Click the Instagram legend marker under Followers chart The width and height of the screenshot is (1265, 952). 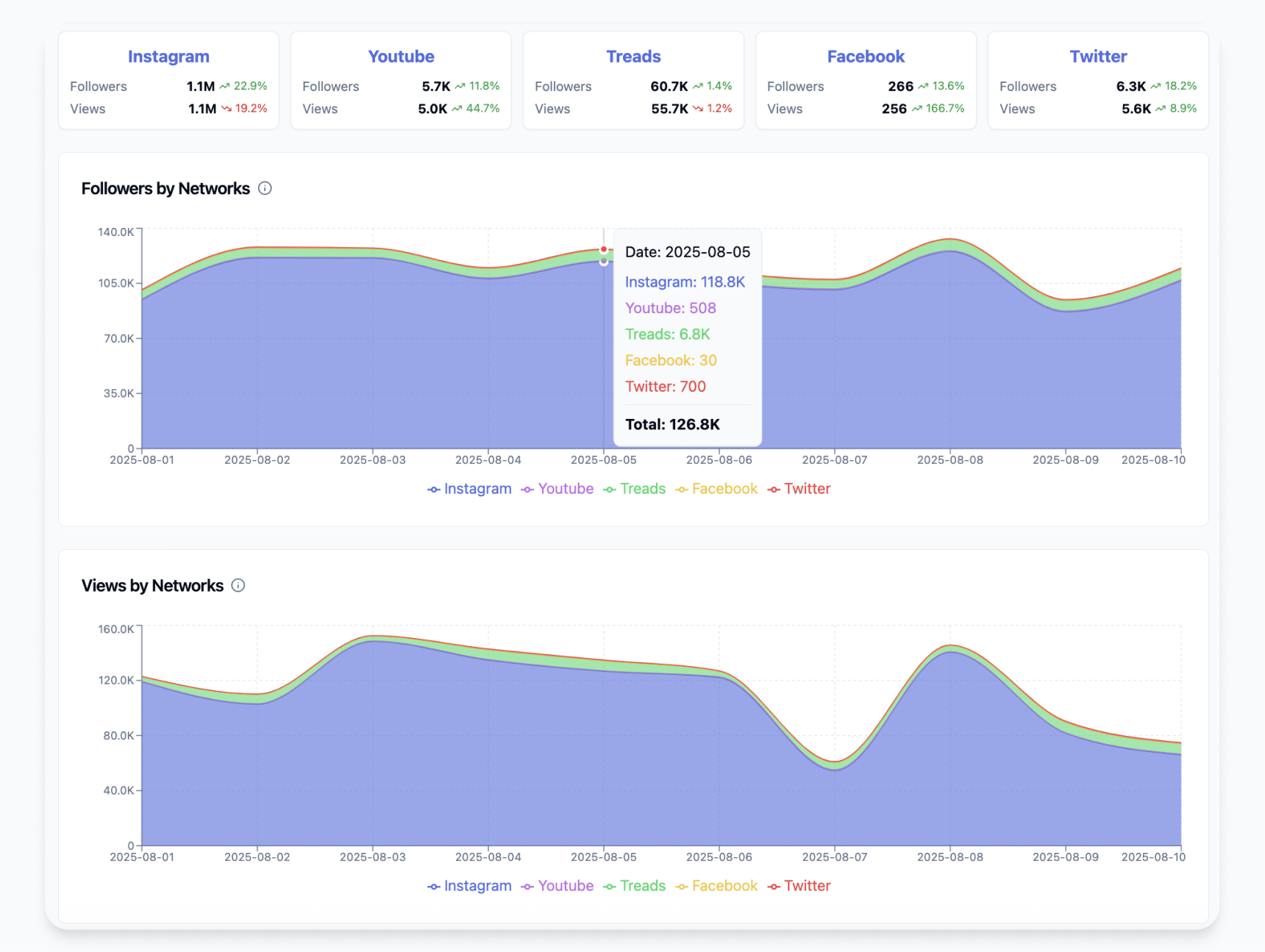pyautogui.click(x=433, y=489)
